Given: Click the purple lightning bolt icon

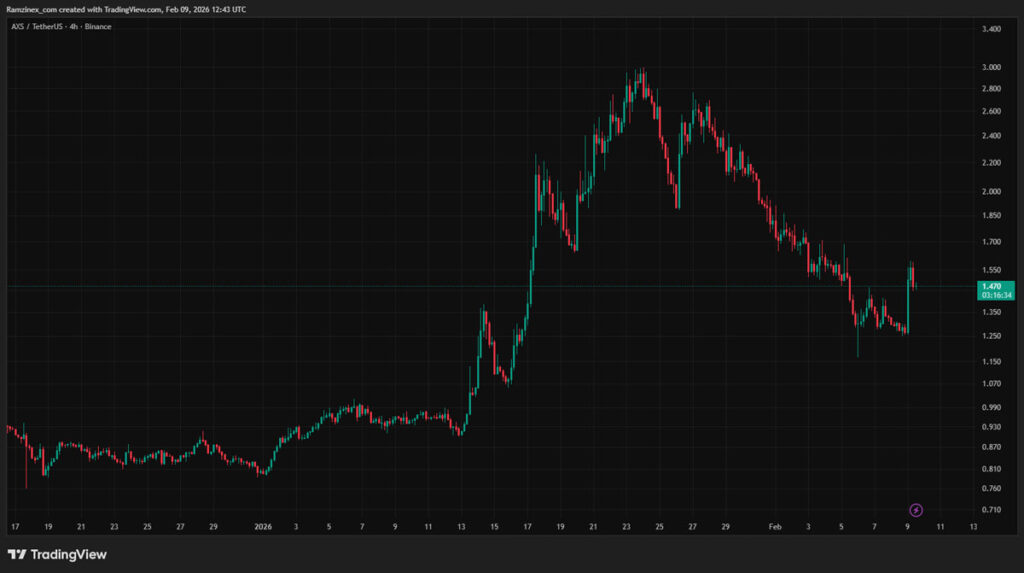Looking at the screenshot, I should point(916,510).
